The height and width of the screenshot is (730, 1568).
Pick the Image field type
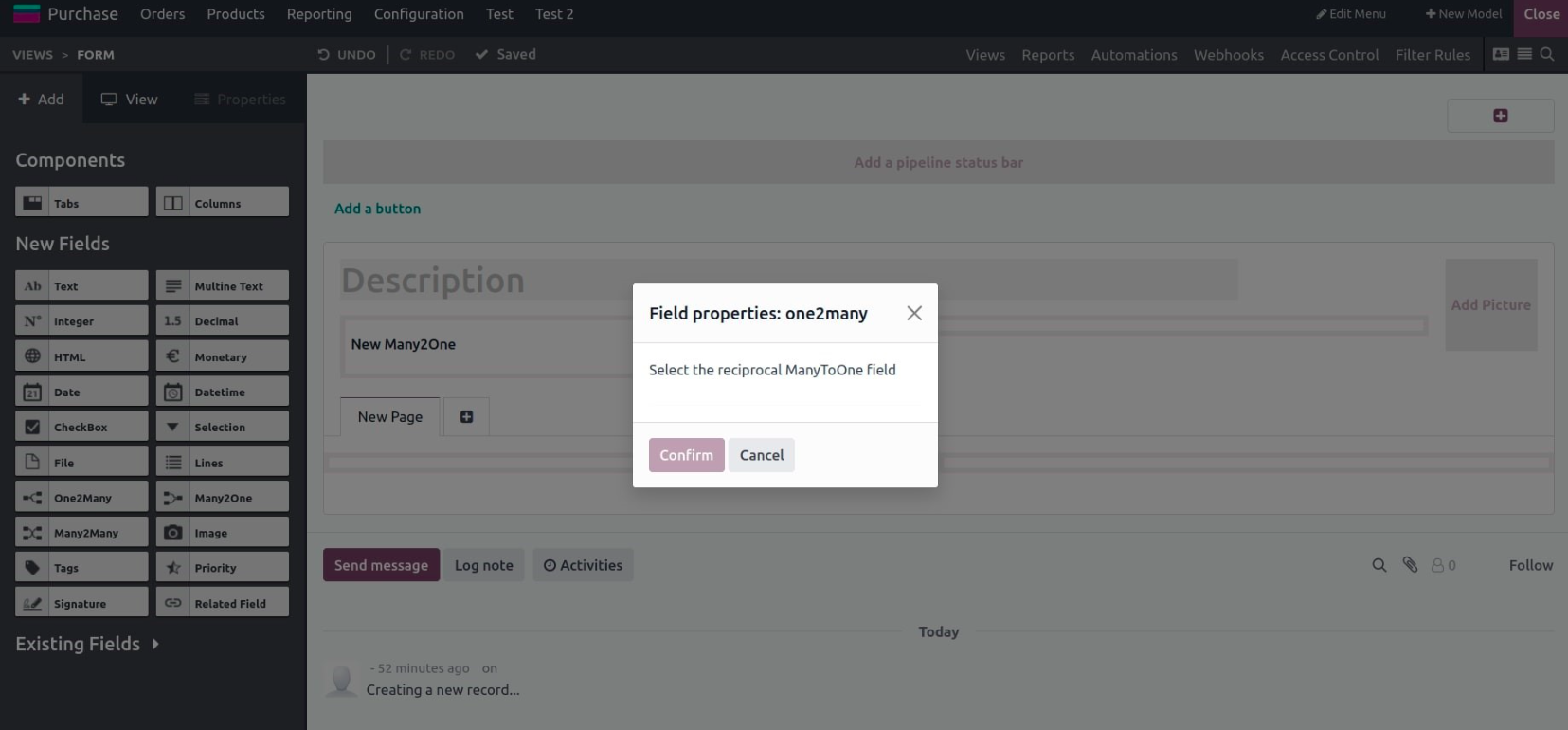point(223,532)
